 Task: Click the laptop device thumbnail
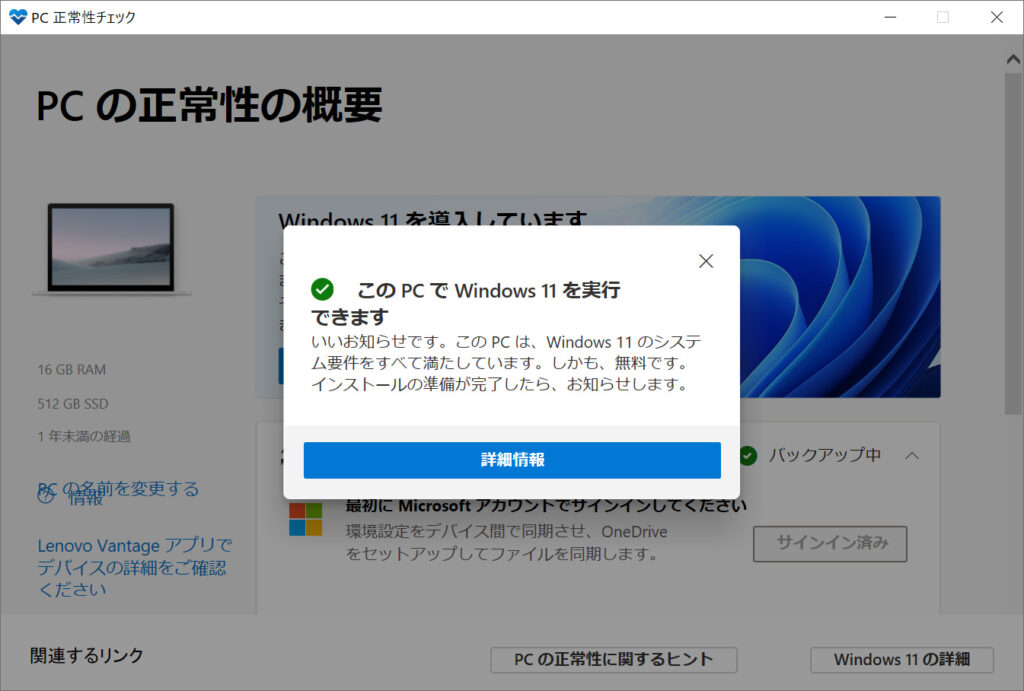coord(111,249)
